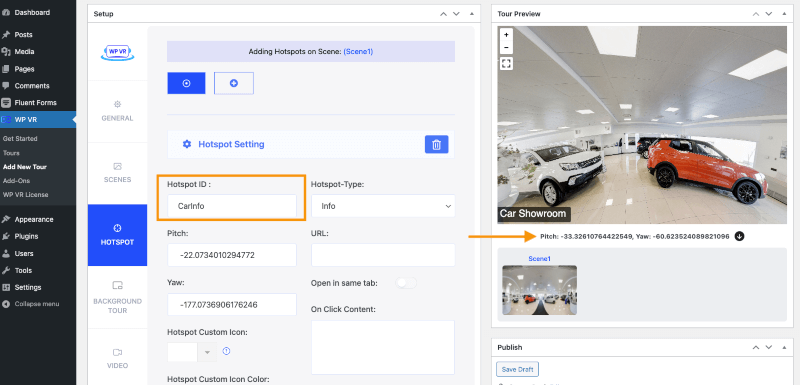Move Setup panel down with arrow
This screenshot has height=385, width=800.
(457, 14)
